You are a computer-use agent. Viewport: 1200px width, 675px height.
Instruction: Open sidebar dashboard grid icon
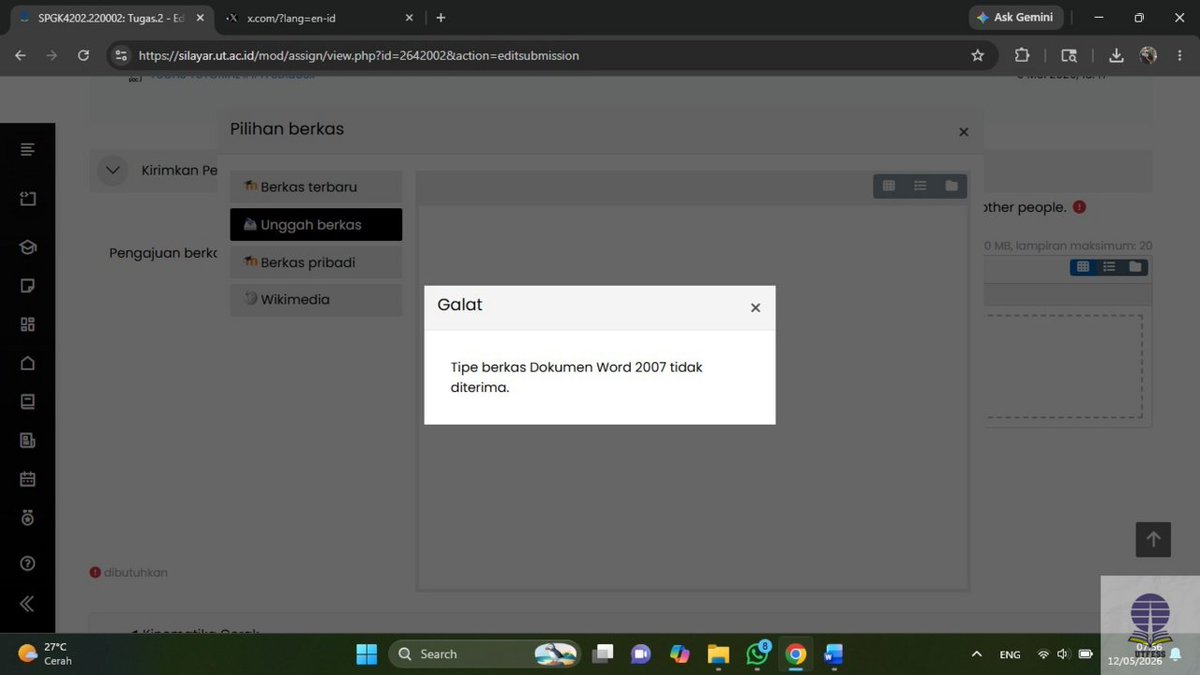tap(27, 324)
